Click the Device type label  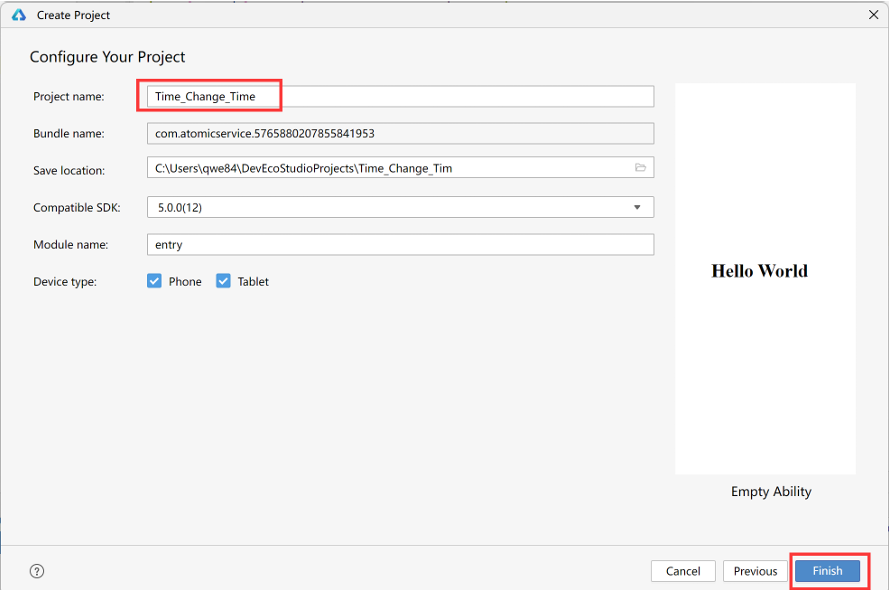point(65,282)
